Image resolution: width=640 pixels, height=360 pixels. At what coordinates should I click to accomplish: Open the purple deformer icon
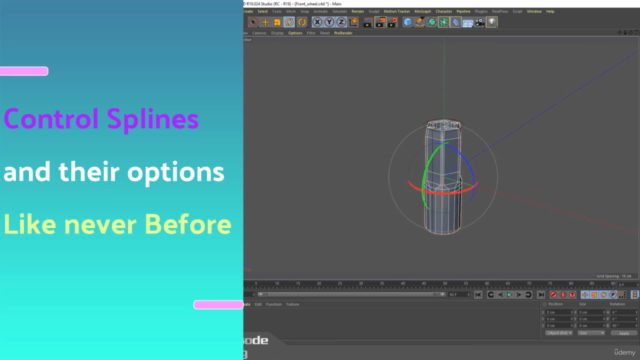(456, 22)
